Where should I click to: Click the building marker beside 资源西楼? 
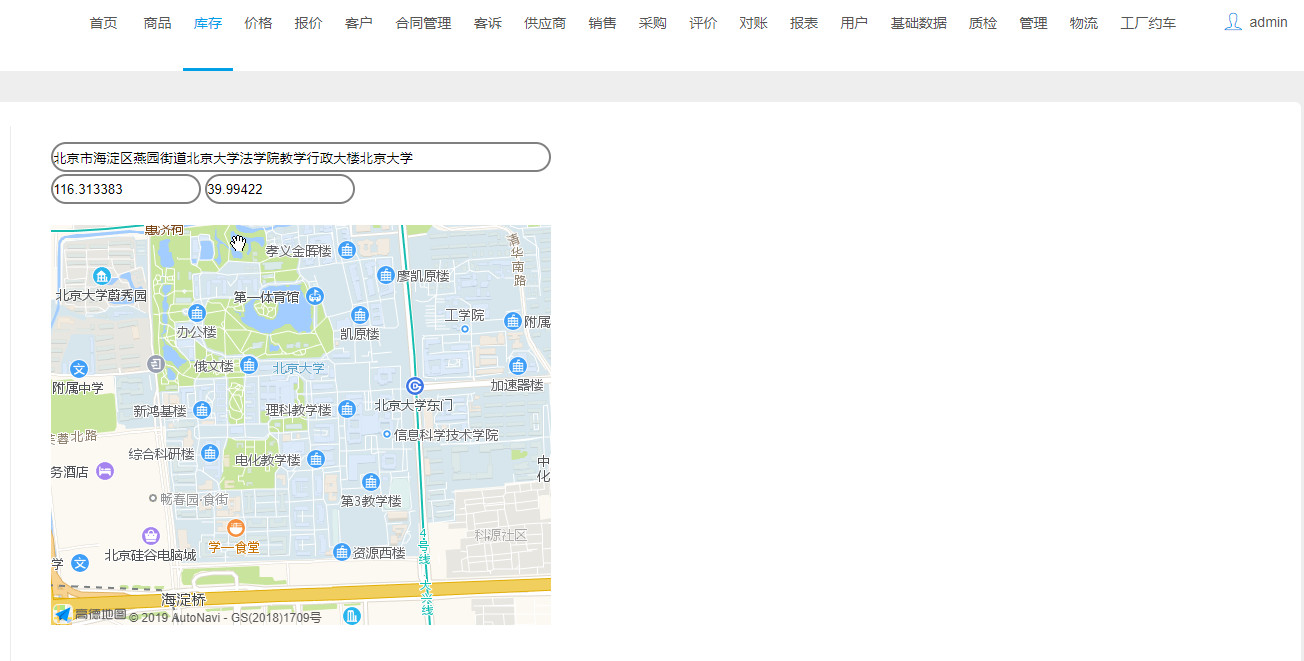[341, 553]
